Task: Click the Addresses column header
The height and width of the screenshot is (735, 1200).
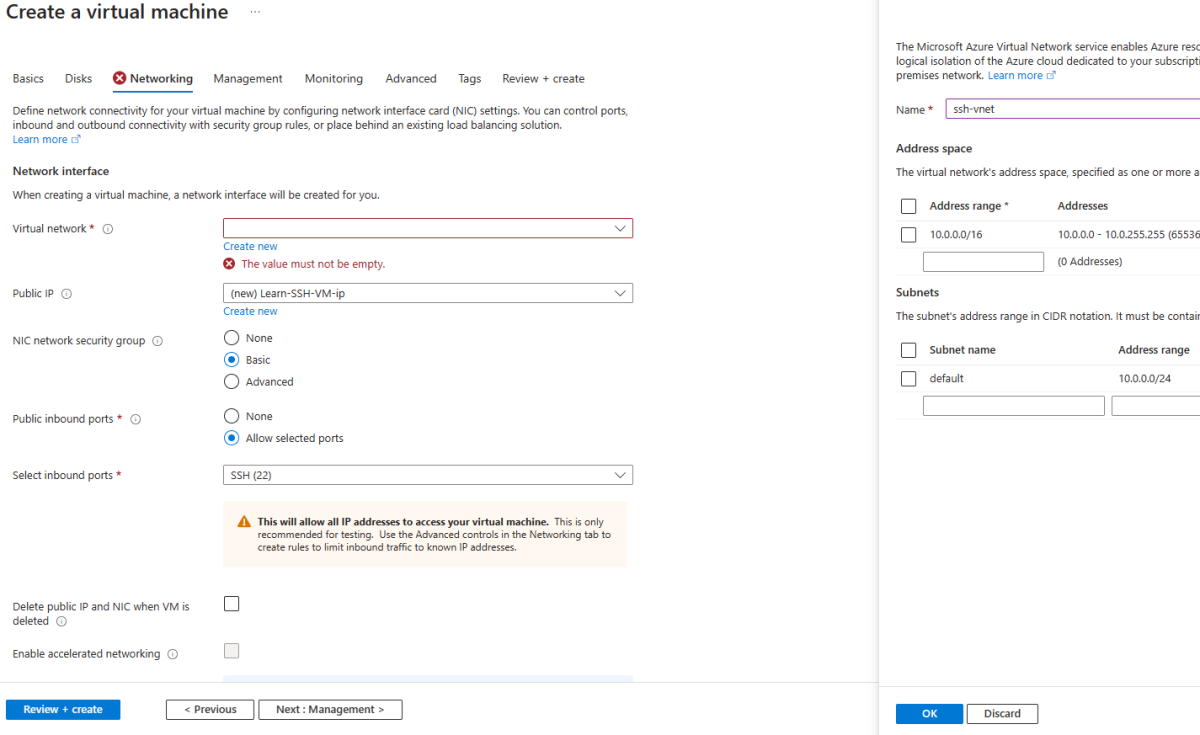Action: 1083,206
